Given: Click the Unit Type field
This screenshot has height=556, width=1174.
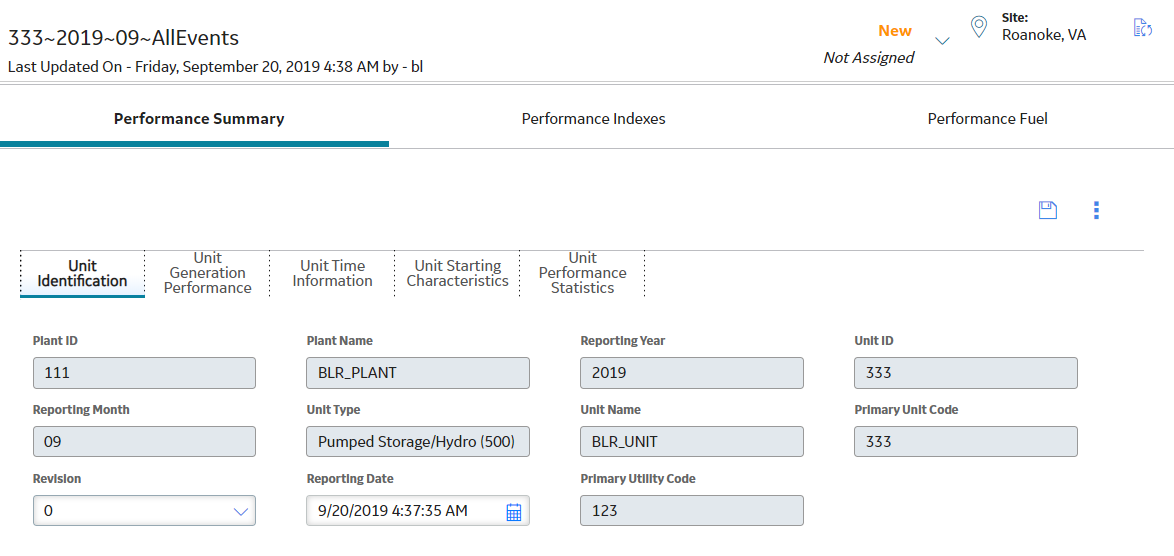Looking at the screenshot, I should click(x=418, y=442).
